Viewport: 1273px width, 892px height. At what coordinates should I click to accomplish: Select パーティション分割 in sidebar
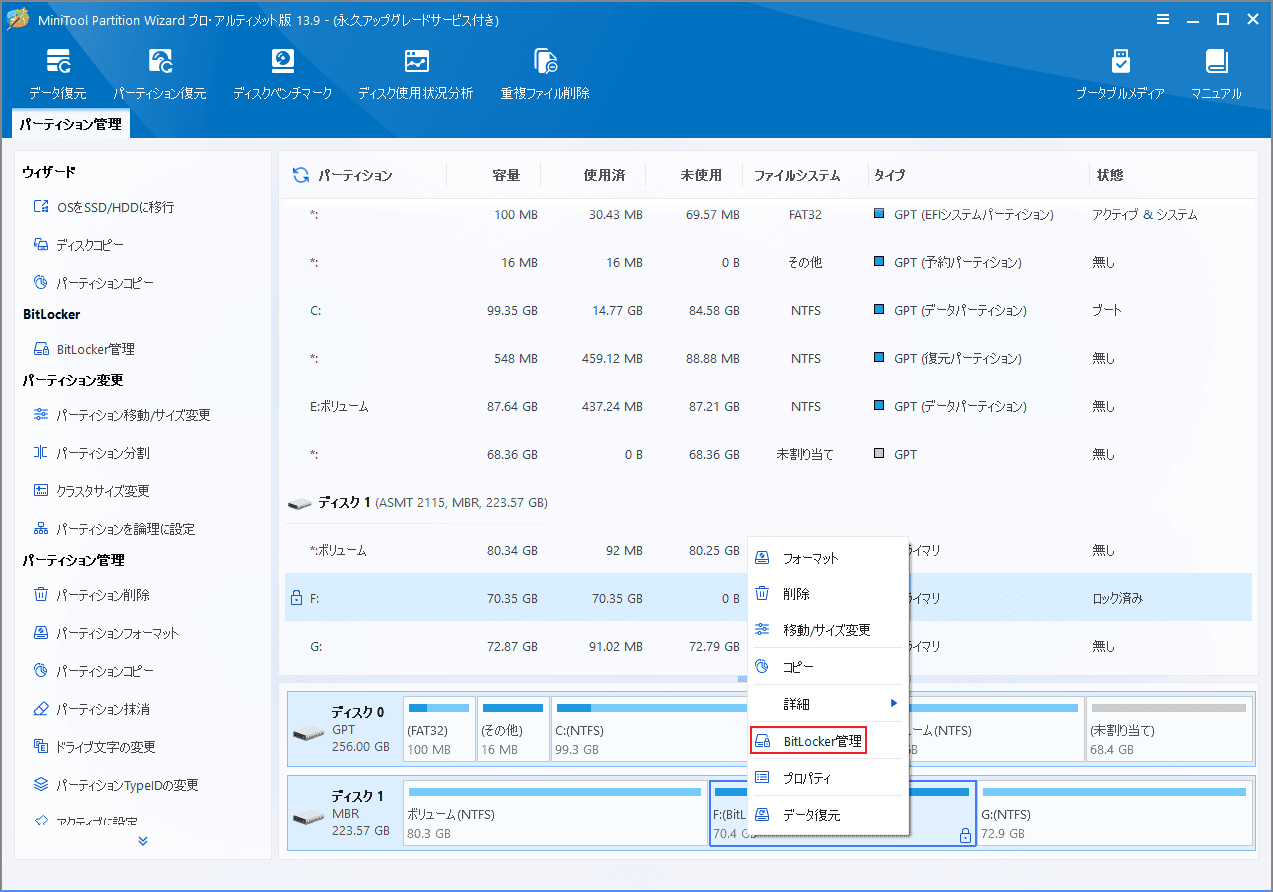click(91, 453)
